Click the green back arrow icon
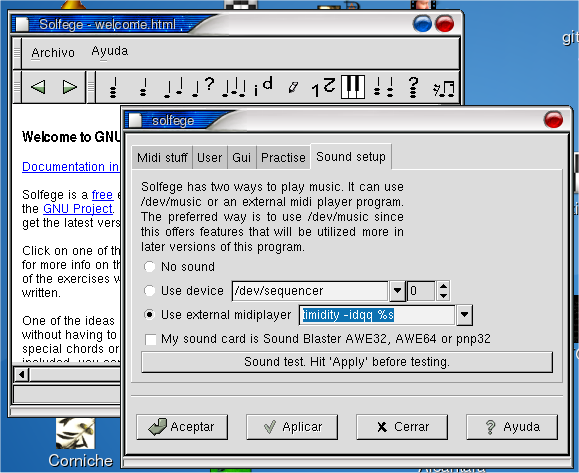Viewport: 579px width, 473px height. point(38,87)
